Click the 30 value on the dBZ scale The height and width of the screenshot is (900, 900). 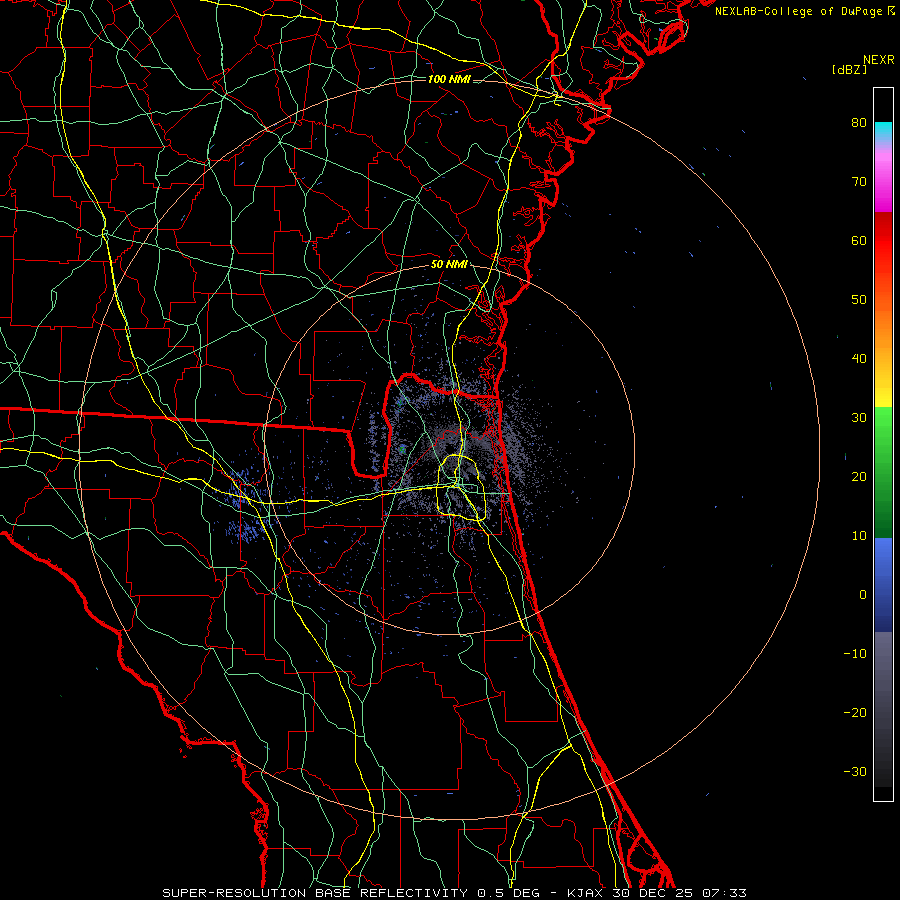coord(859,418)
